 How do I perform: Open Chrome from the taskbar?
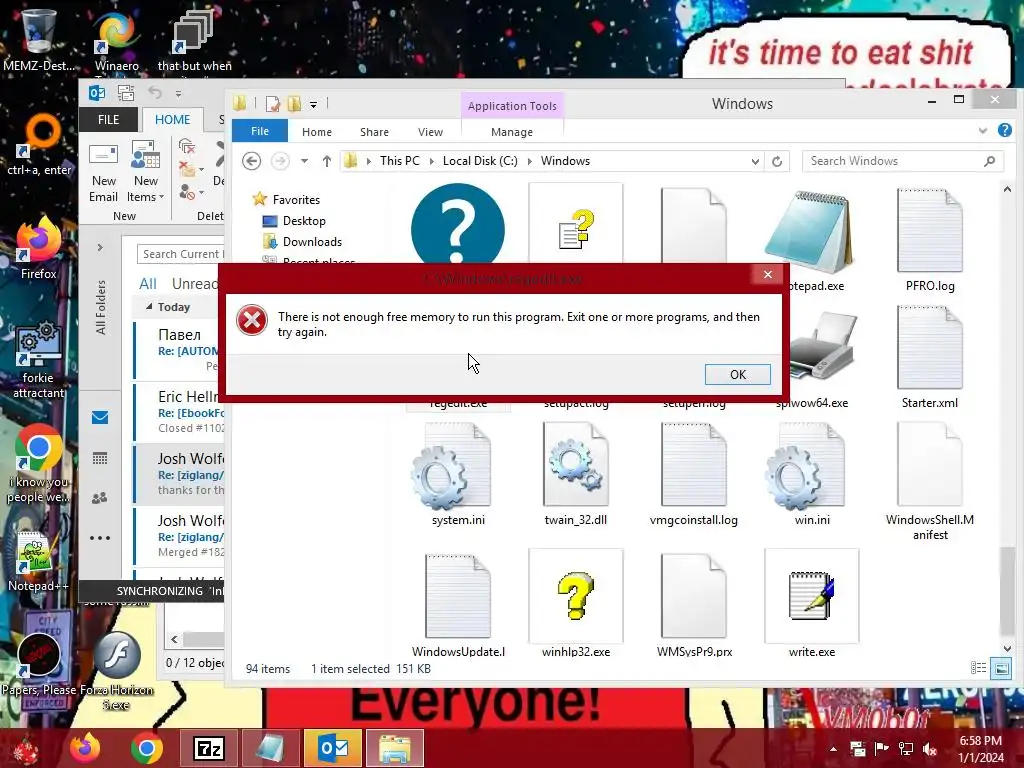(147, 748)
